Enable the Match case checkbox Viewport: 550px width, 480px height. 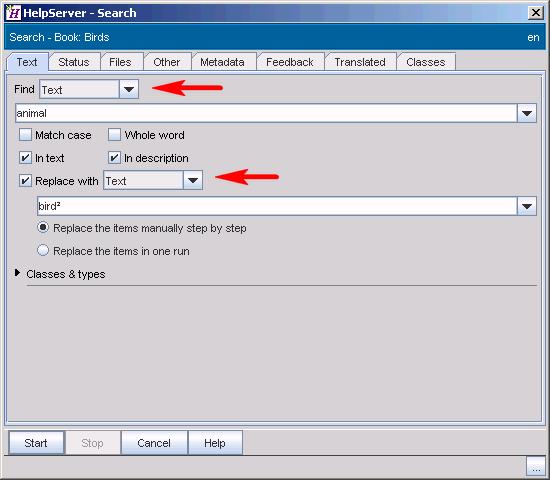coord(25,135)
